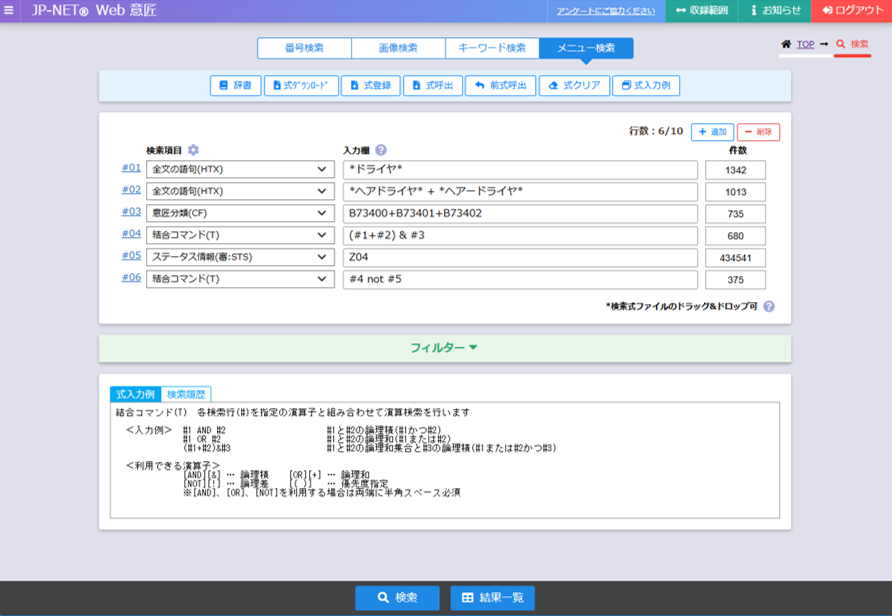Click the home icon beside TOP
This screenshot has height=616, width=892.
[786, 44]
